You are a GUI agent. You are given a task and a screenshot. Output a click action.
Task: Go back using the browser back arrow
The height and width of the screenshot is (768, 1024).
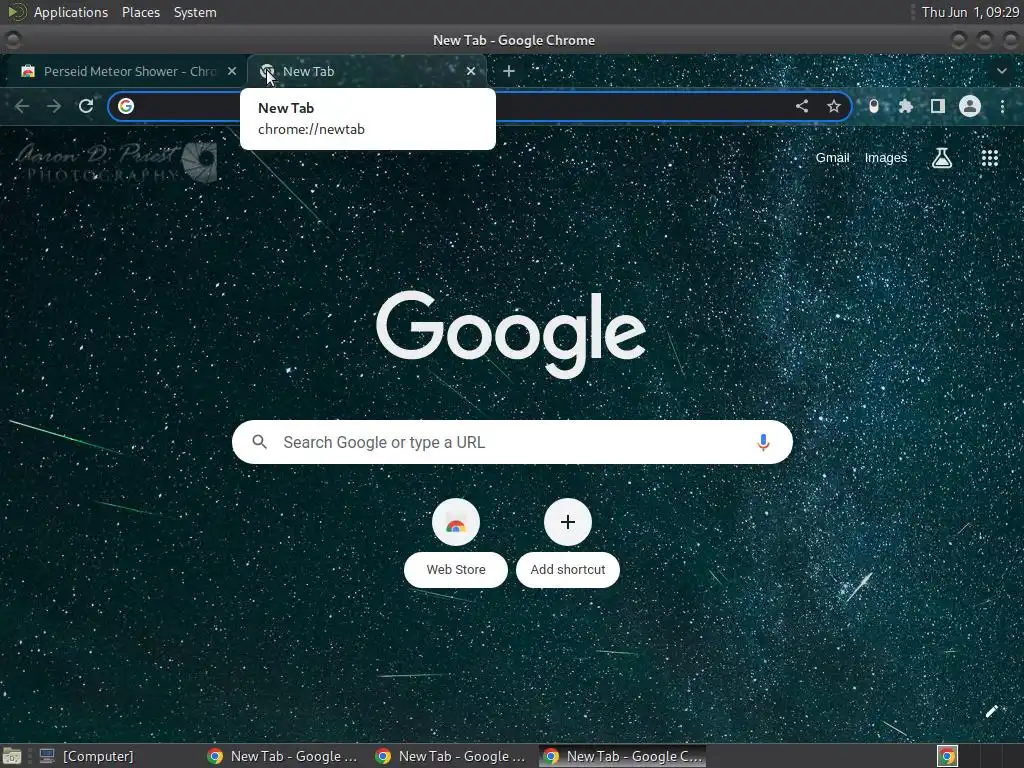point(22,106)
